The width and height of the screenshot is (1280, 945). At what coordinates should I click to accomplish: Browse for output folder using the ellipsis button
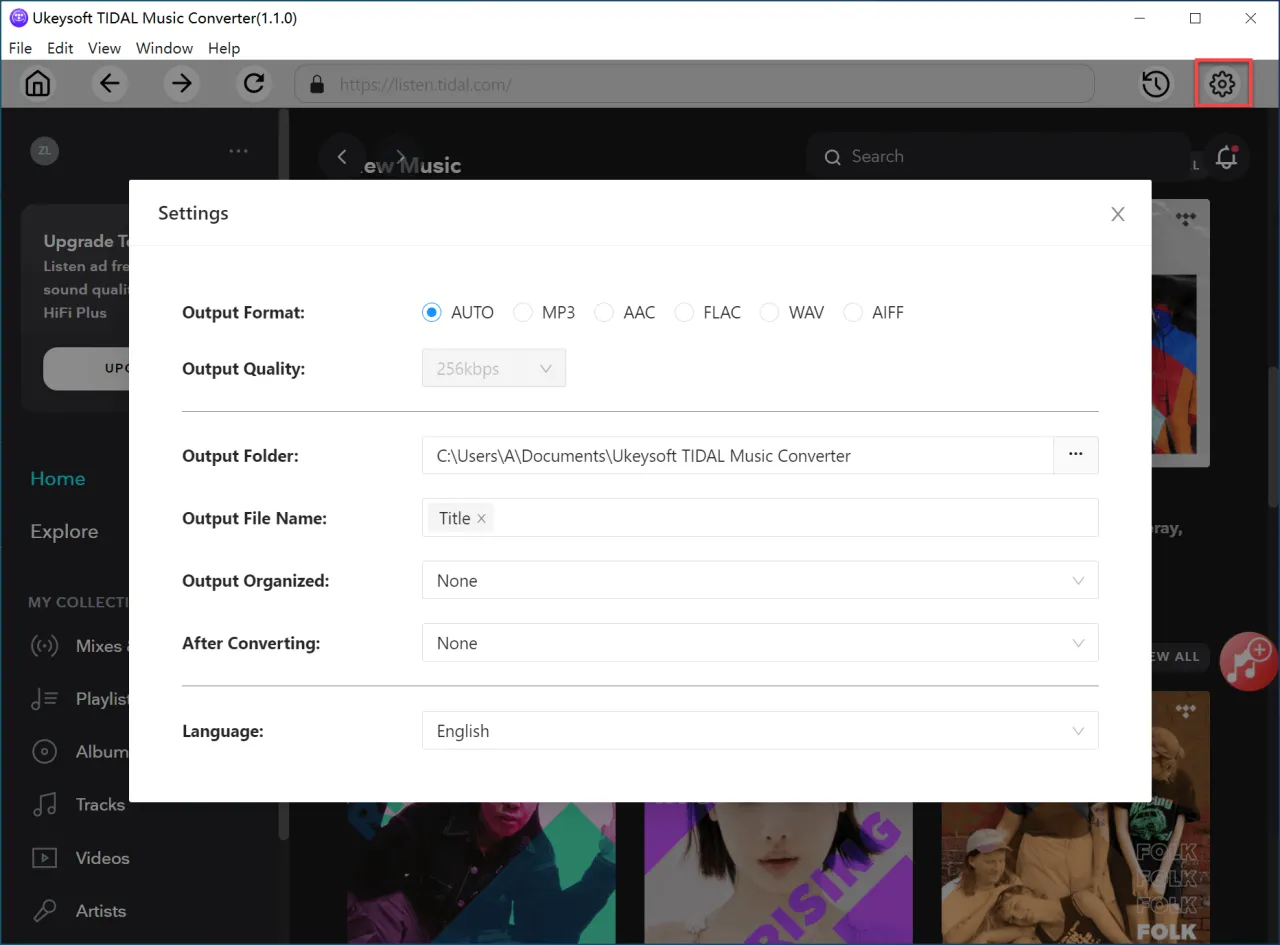tap(1076, 455)
